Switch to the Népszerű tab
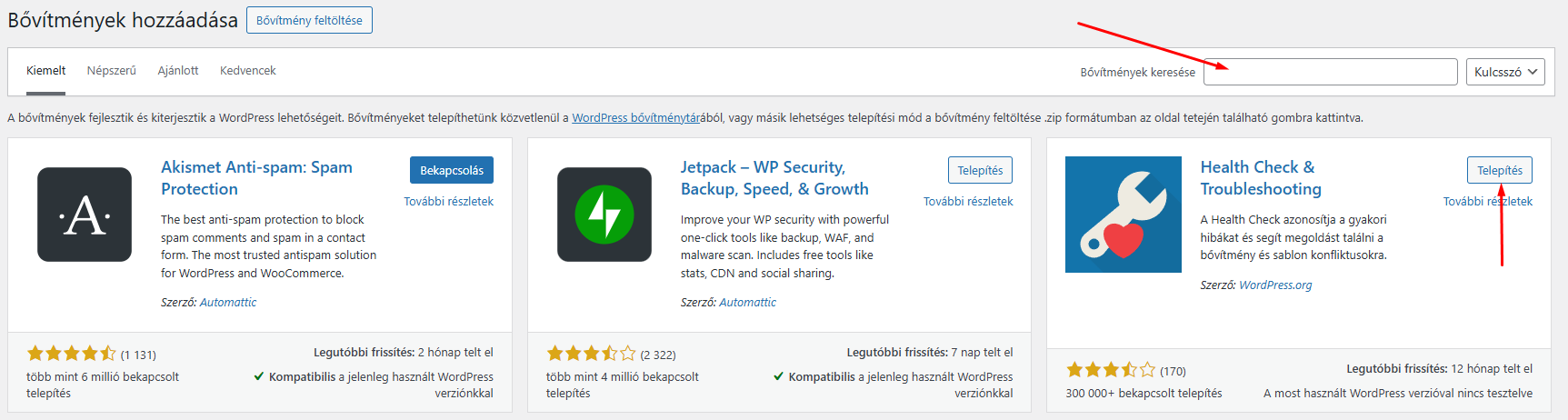1568x420 pixels. click(x=112, y=70)
